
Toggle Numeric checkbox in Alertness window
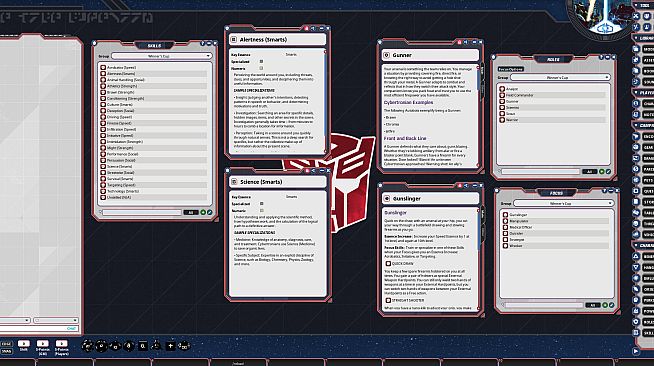click(262, 68)
